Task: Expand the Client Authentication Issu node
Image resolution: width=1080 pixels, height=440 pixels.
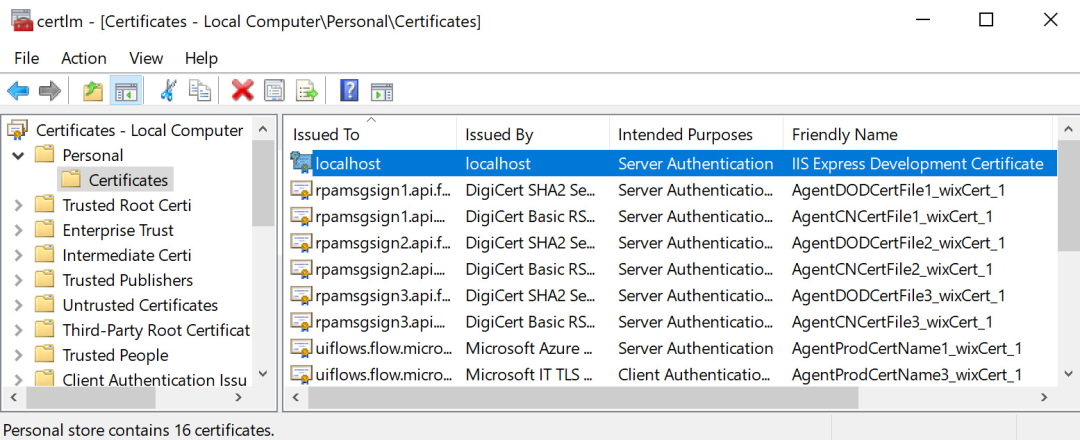Action: coord(18,380)
